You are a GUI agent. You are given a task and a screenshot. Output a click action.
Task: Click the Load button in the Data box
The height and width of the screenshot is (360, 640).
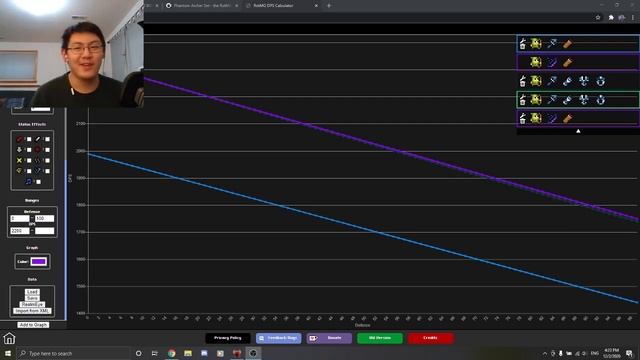click(32, 292)
